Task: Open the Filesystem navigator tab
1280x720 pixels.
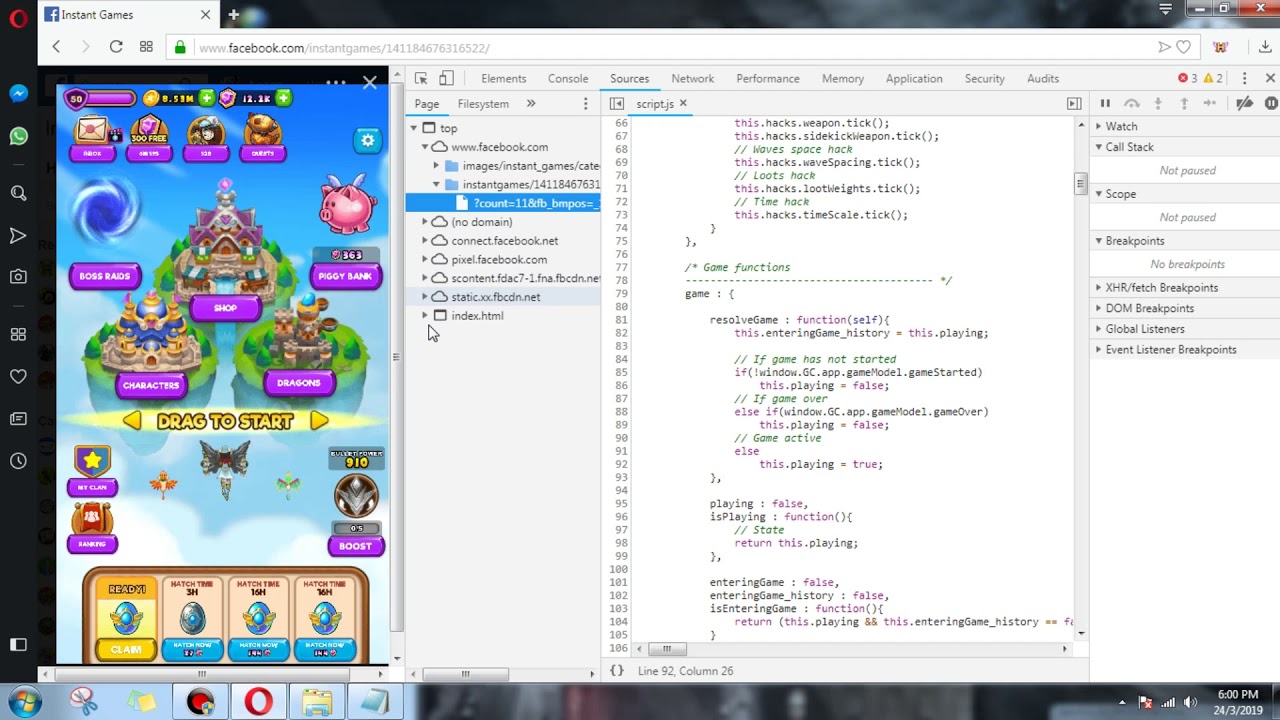Action: pos(483,104)
